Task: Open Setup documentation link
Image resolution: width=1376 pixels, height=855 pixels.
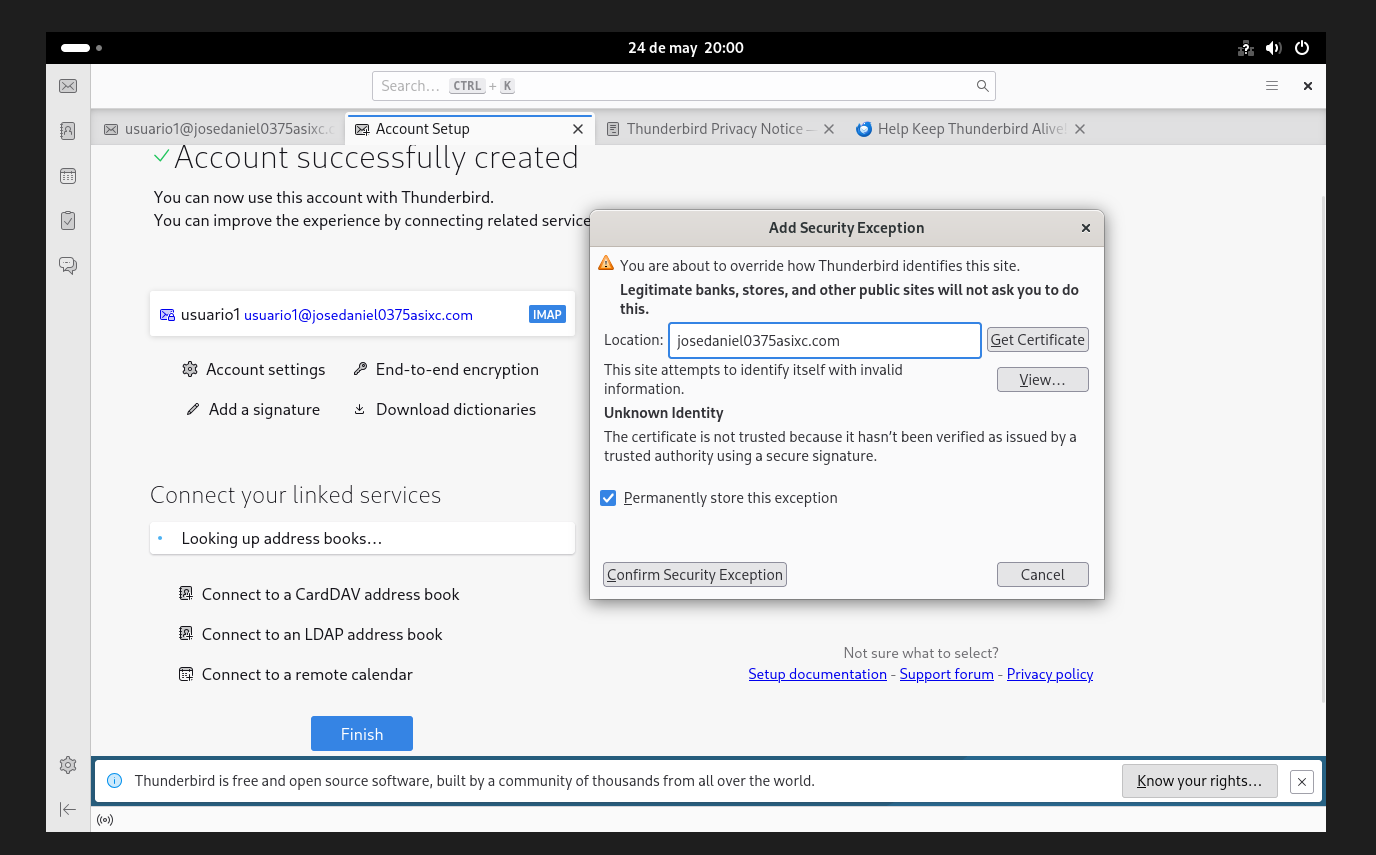Action: [817, 674]
